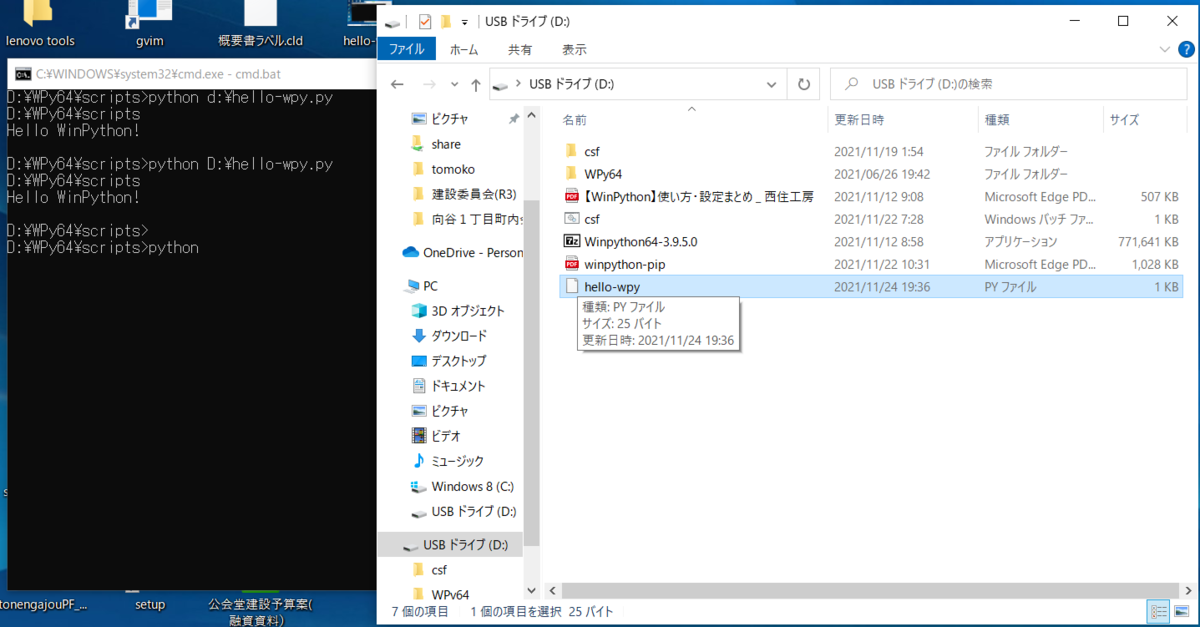Select the Winpython64-3.9.5.0 application file

(x=641, y=241)
